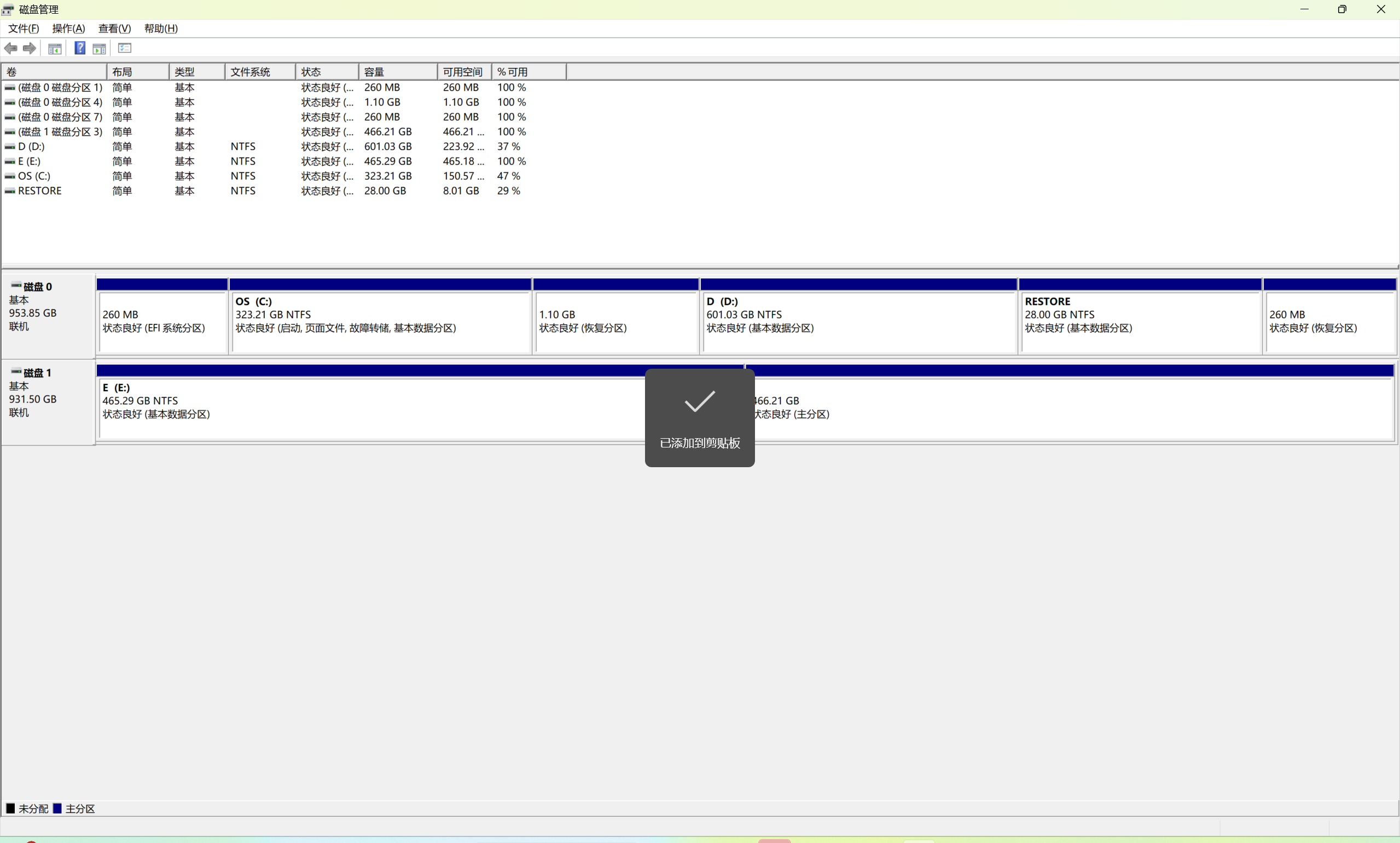Click the Back arrow toolbar icon
This screenshot has height=843, width=1400.
pyautogui.click(x=10, y=48)
